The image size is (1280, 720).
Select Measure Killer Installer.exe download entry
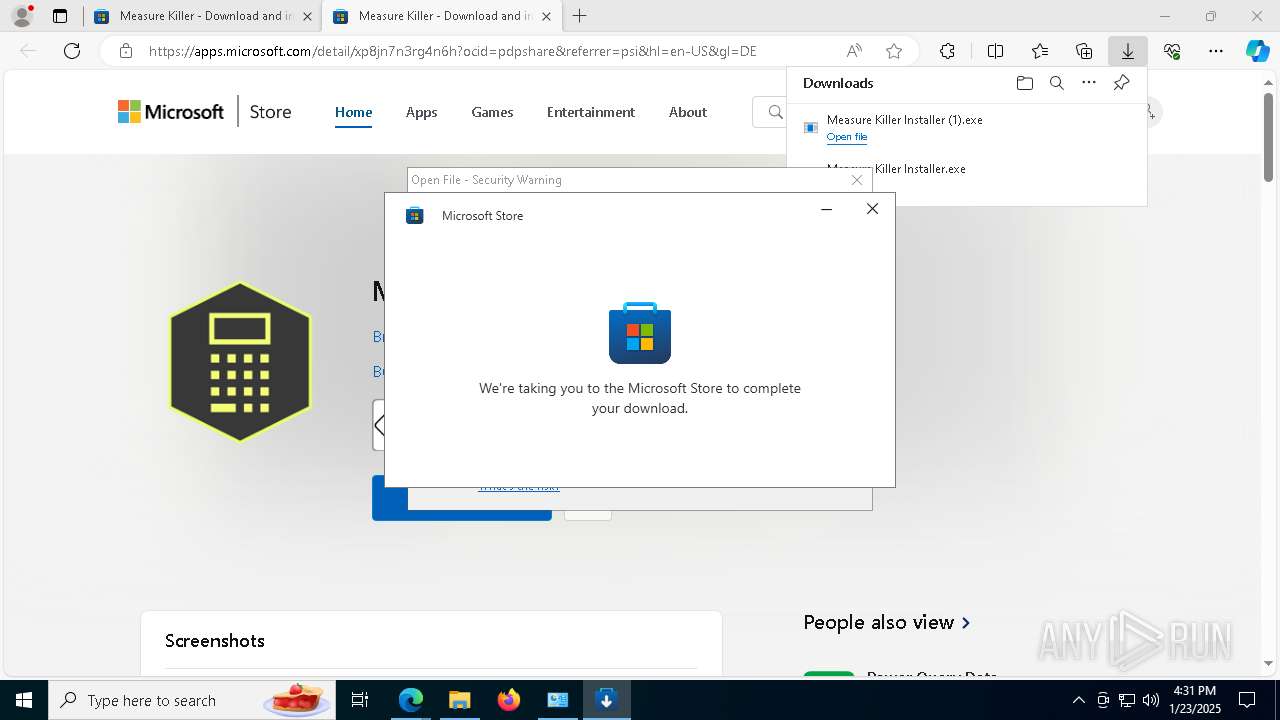[x=896, y=169]
